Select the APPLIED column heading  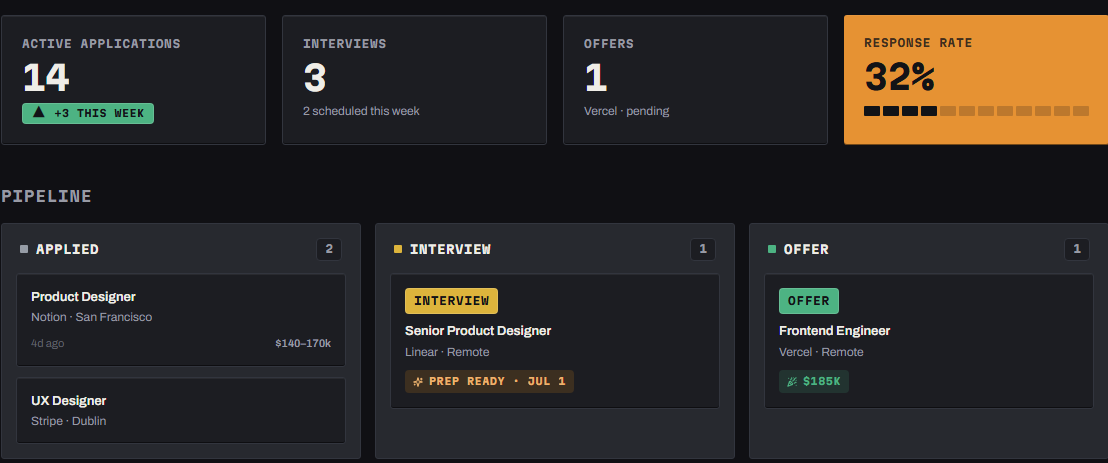(x=67, y=249)
